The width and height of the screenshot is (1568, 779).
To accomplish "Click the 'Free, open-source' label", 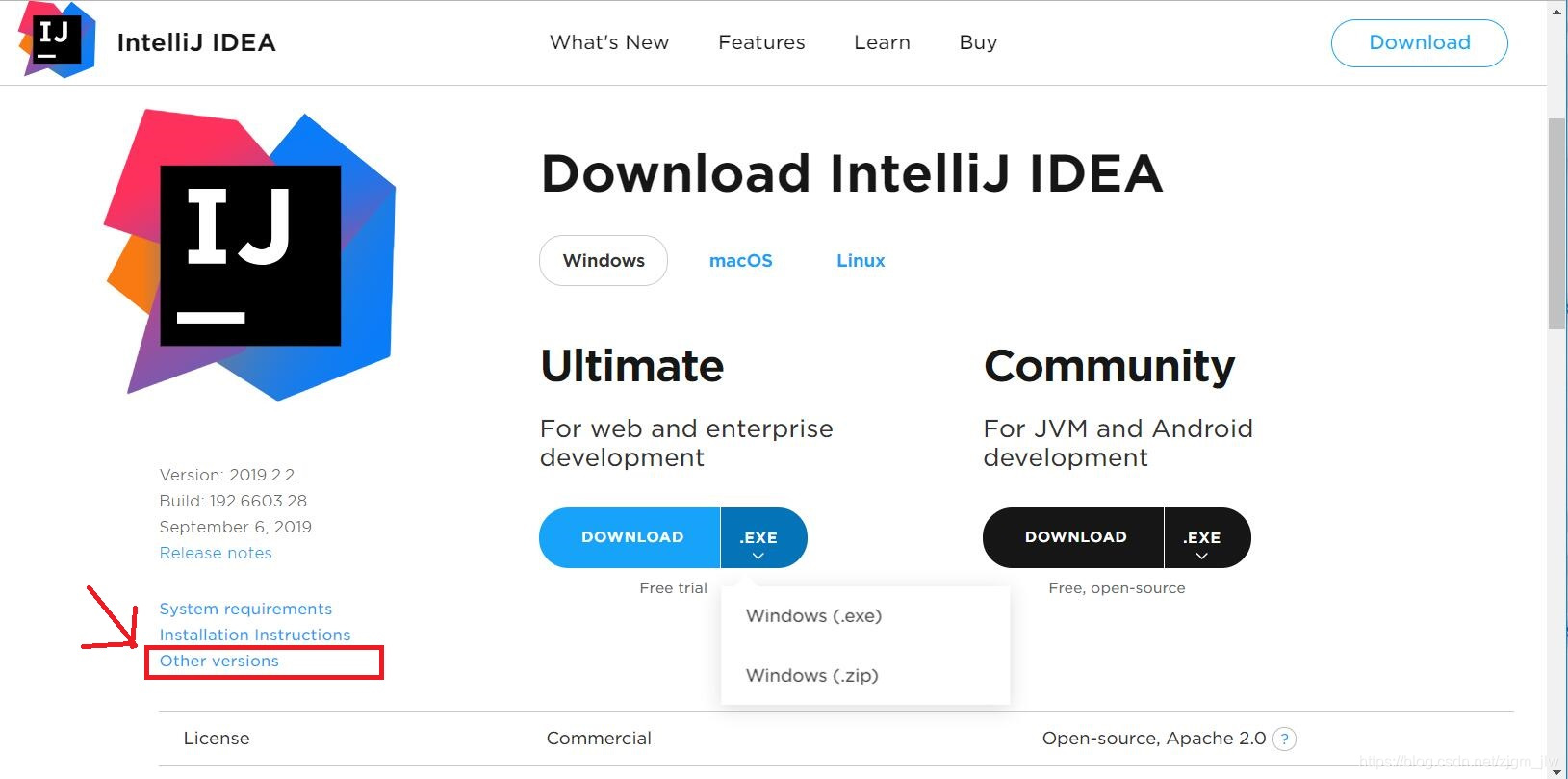I will pyautogui.click(x=1117, y=588).
